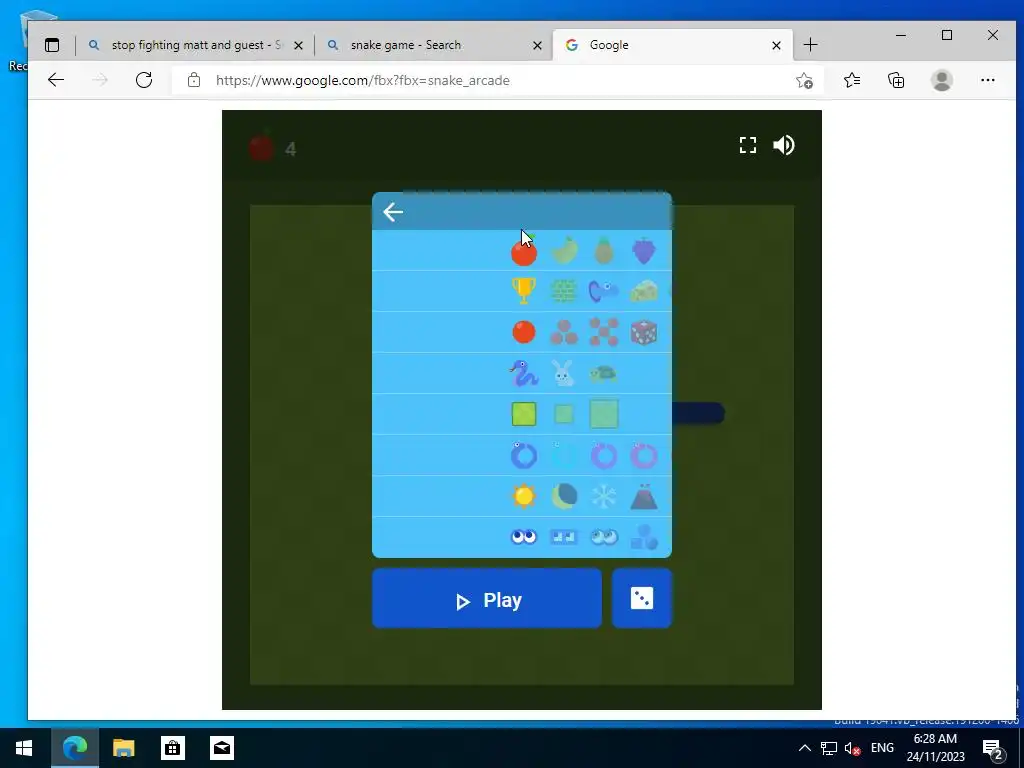Select the small board size square
Image resolution: width=1024 pixels, height=768 pixels.
pyautogui.click(x=564, y=414)
